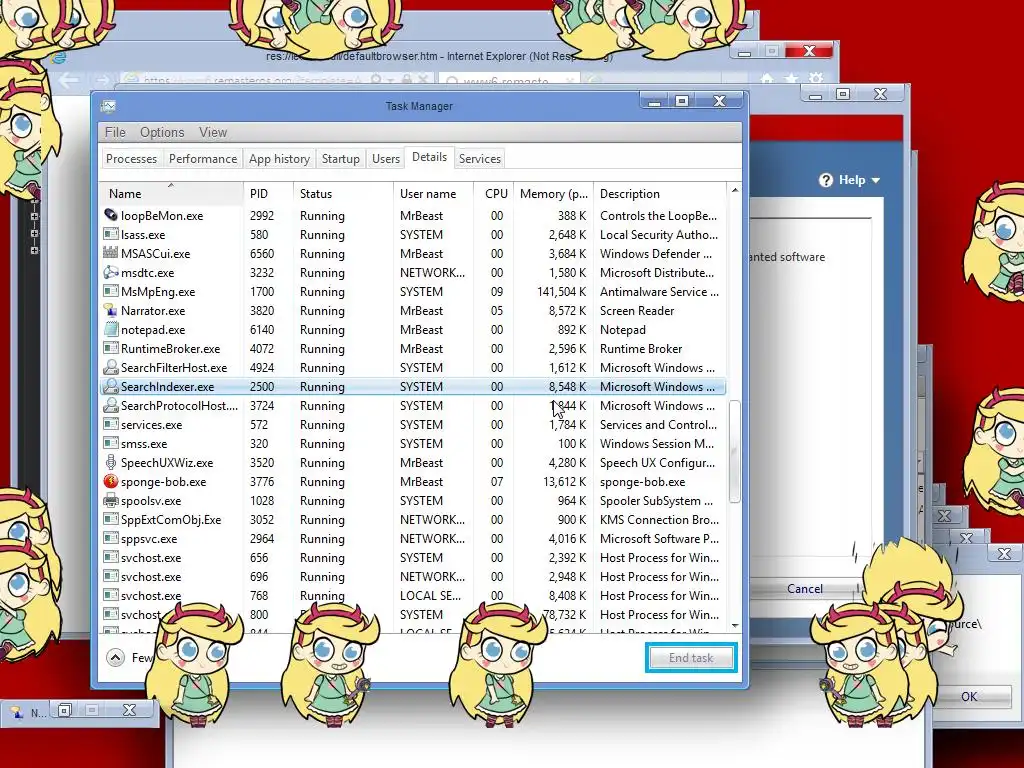Switch to the Services tab
Screen dimensions: 1024x768
(479, 159)
